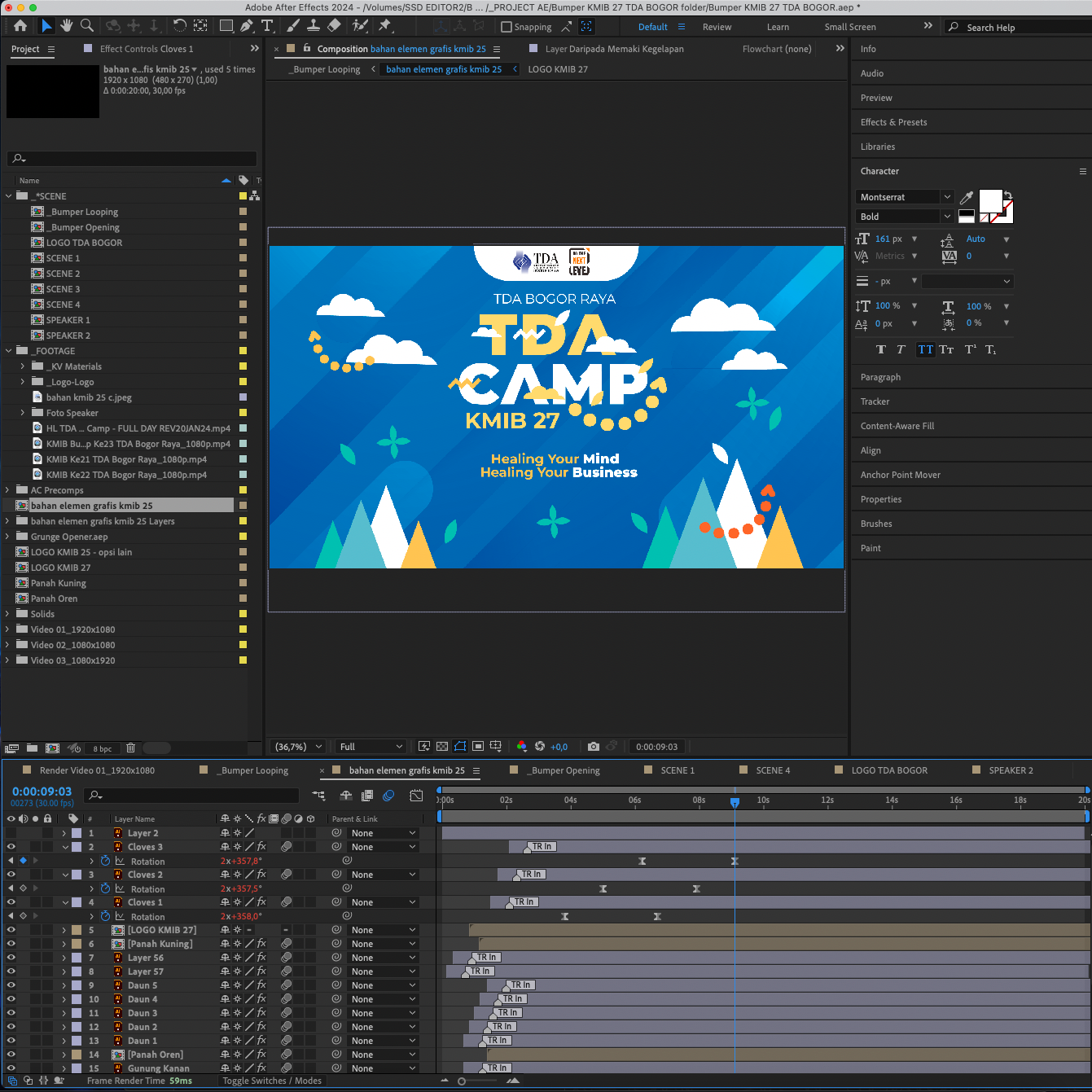Open the viewer resolution dropdown showing Full
Image resolution: width=1092 pixels, height=1092 pixels.
click(x=371, y=747)
